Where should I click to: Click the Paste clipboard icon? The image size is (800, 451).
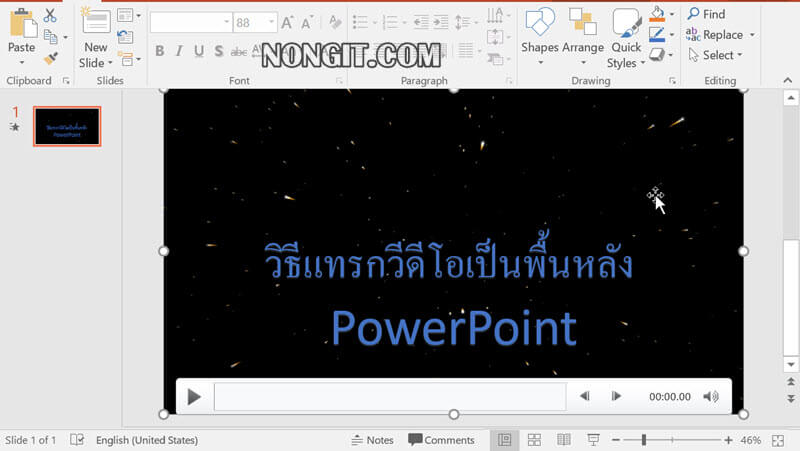point(23,23)
